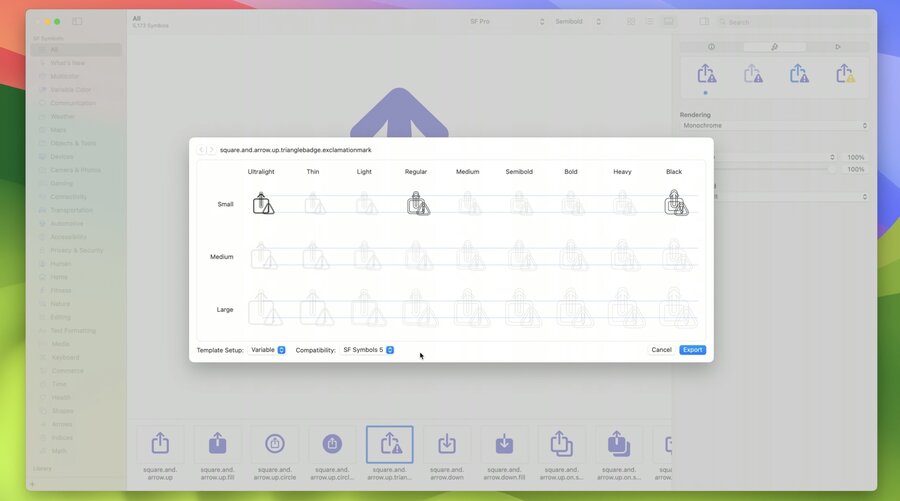Open the paintbrush rendering inspector tab

point(774,46)
